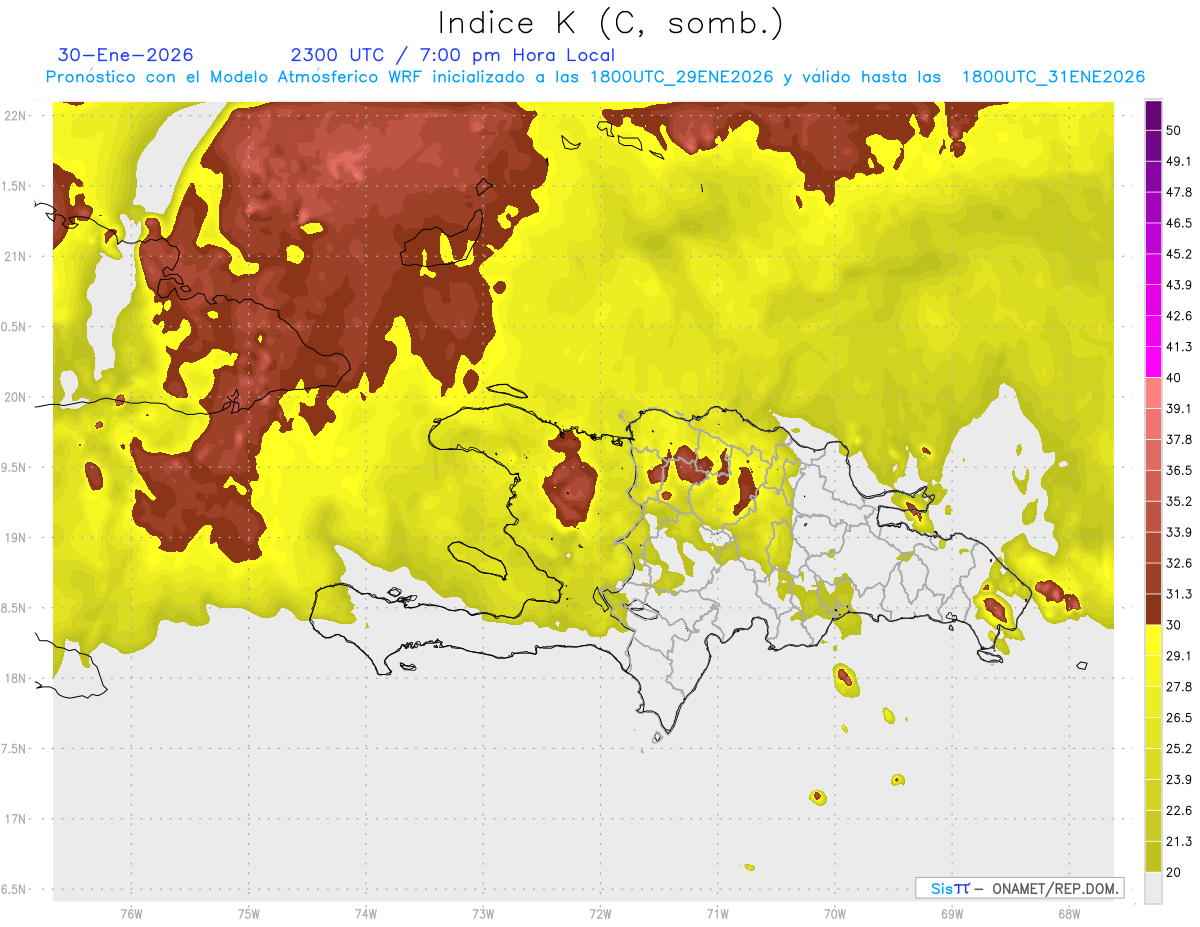Click the colorbar value '49.1'

1179,162
